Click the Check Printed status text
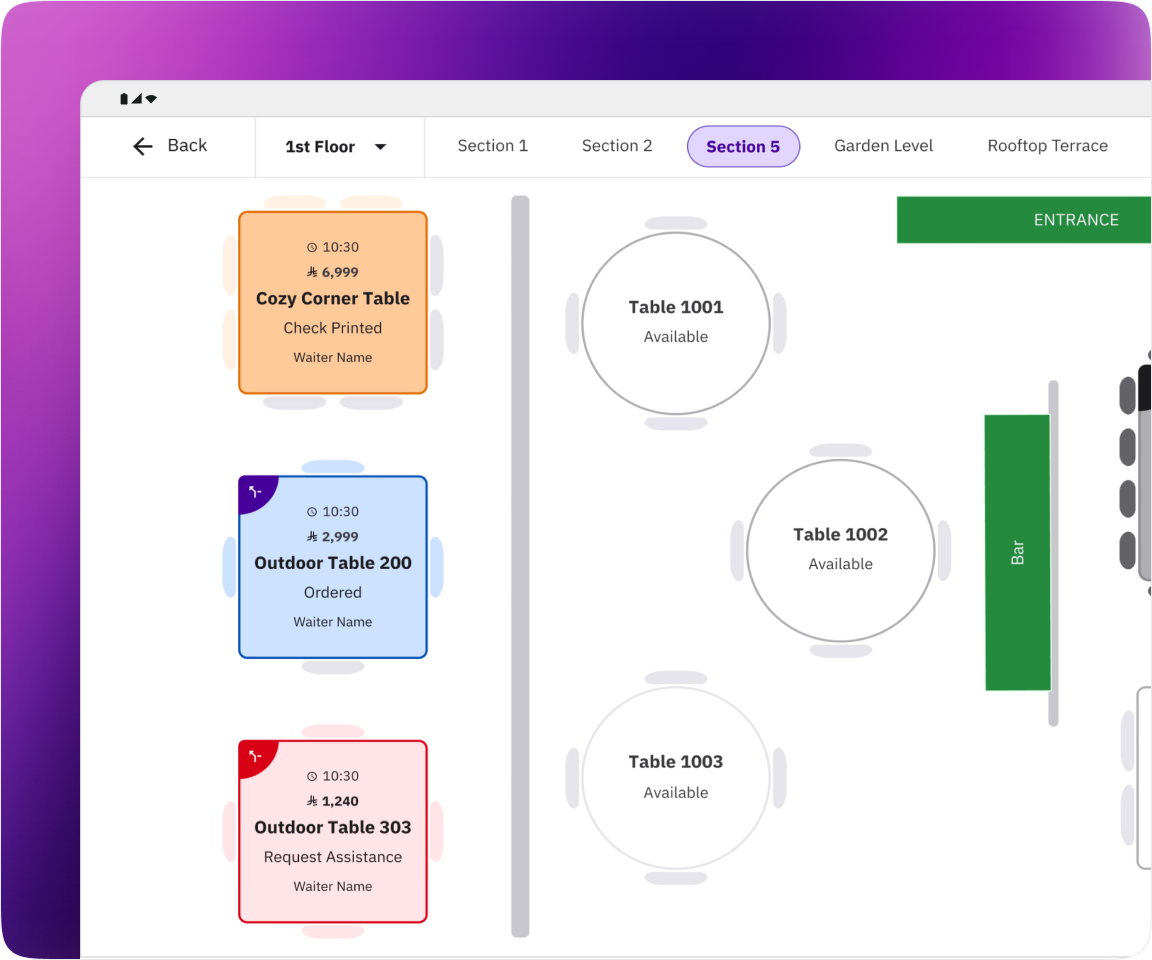Screen dimensions: 1152x960 pos(333,328)
